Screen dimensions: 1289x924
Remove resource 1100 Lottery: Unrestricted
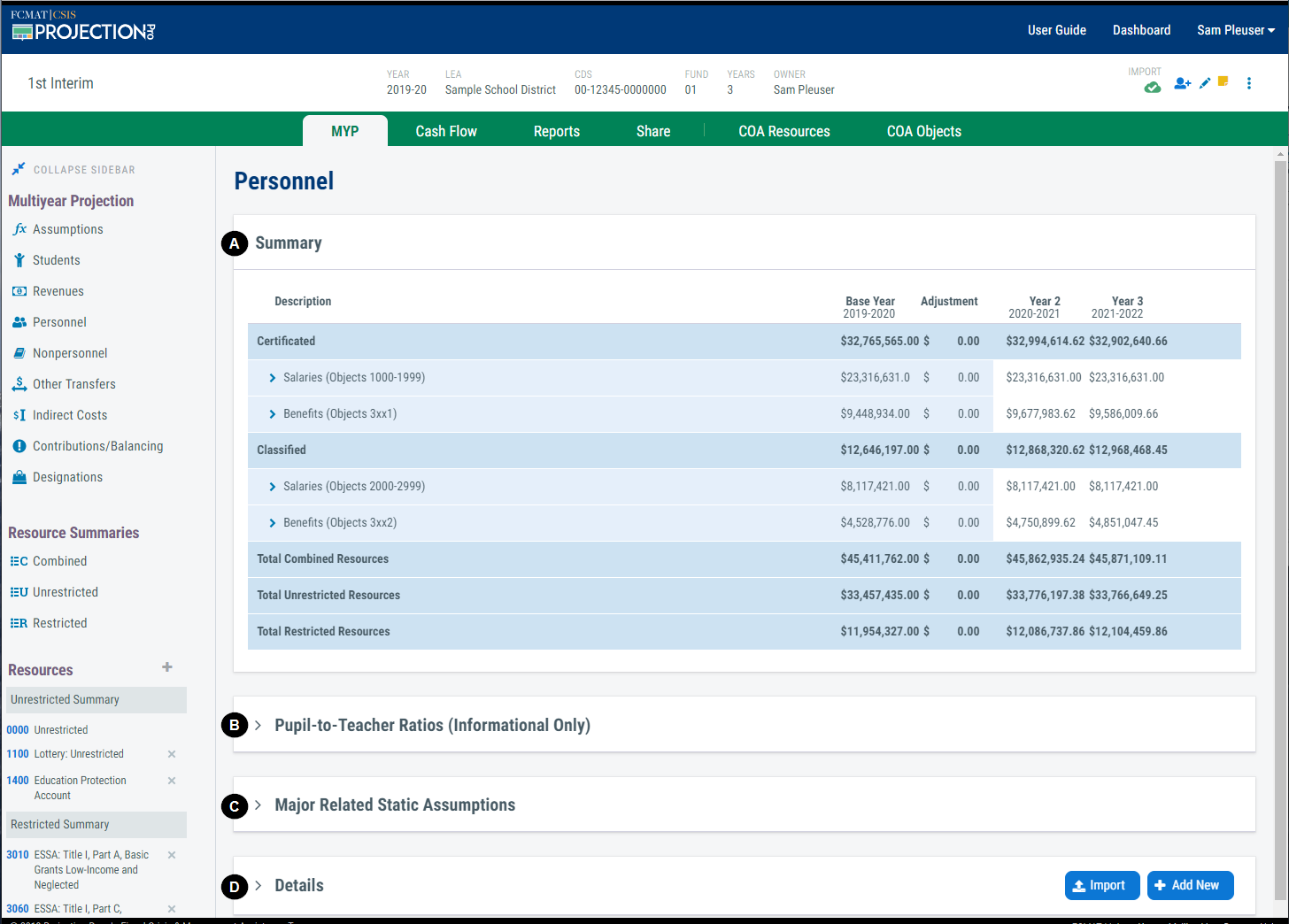coord(172,754)
